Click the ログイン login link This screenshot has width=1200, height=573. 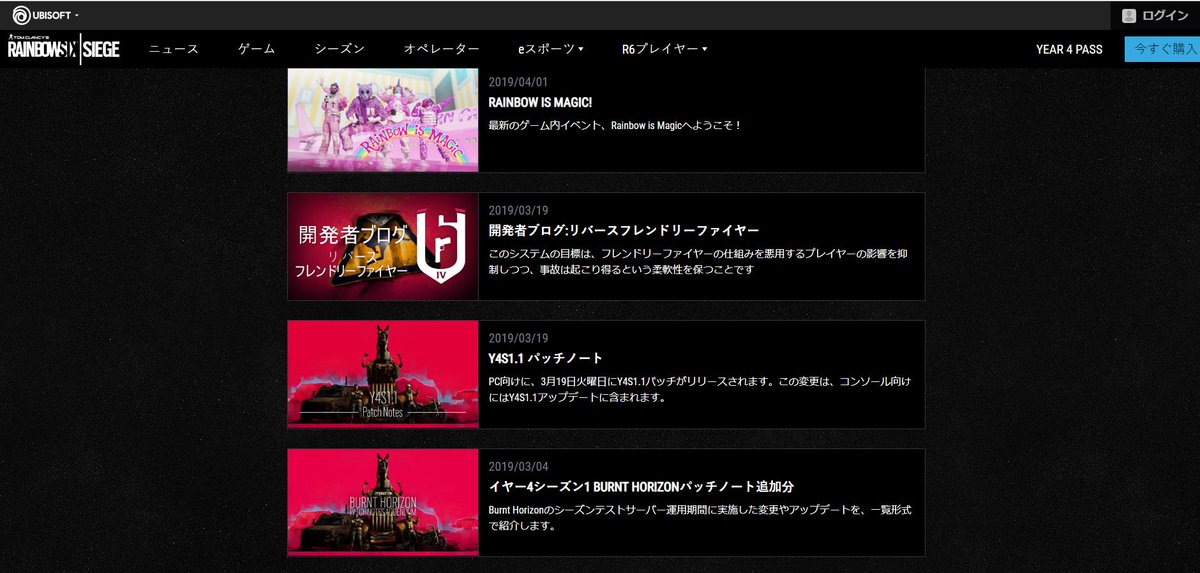point(1164,16)
